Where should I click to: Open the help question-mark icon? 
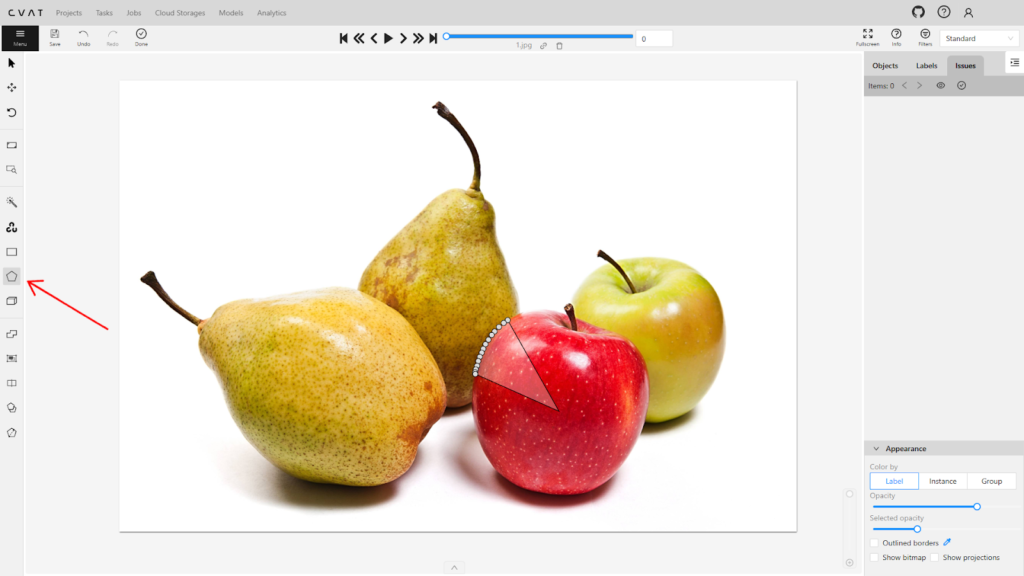(944, 12)
